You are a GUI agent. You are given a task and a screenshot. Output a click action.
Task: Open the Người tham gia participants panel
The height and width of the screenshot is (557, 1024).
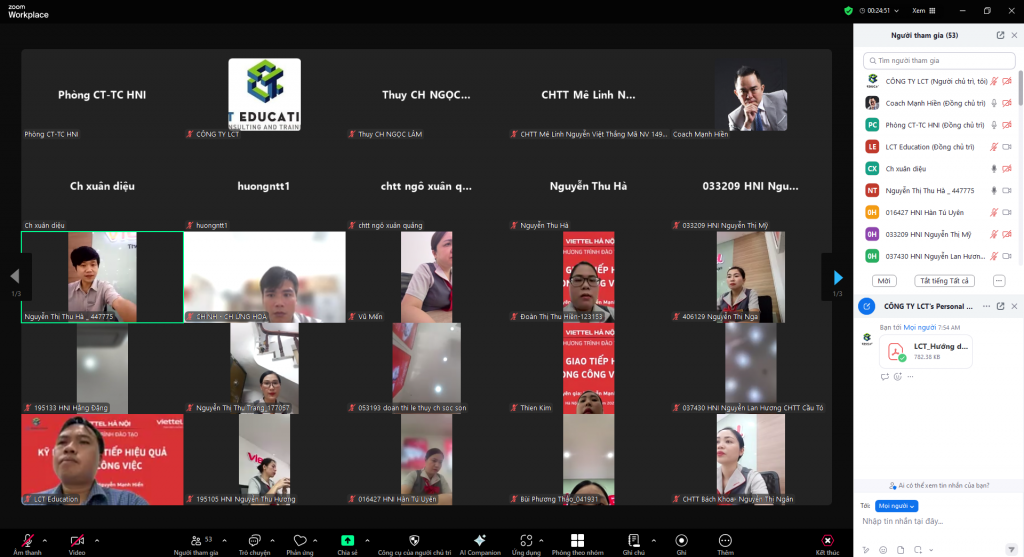pyautogui.click(x=196, y=543)
